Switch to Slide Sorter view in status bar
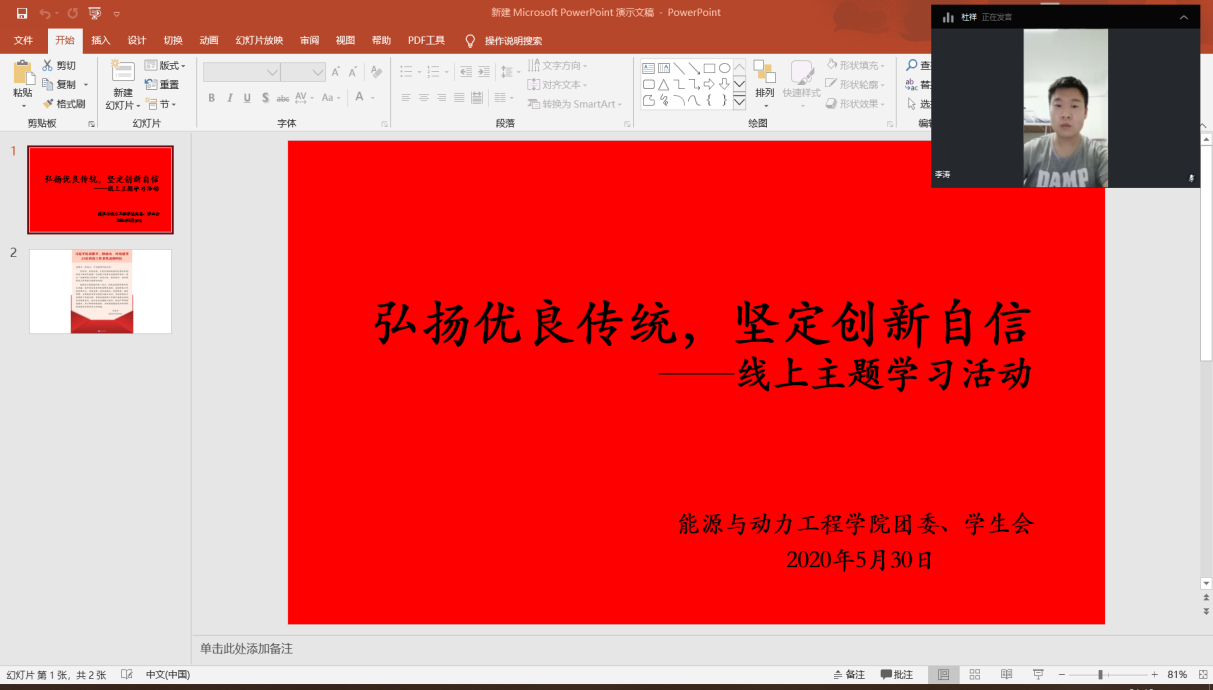The image size is (1213, 690). point(975,675)
